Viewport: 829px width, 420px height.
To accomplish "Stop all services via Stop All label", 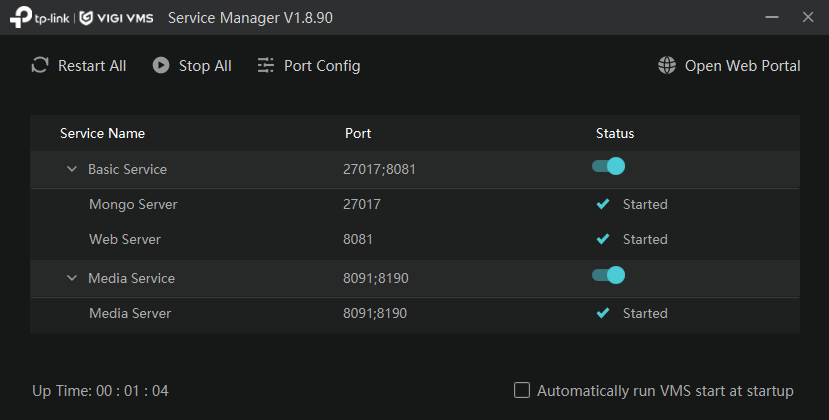I will 205,66.
